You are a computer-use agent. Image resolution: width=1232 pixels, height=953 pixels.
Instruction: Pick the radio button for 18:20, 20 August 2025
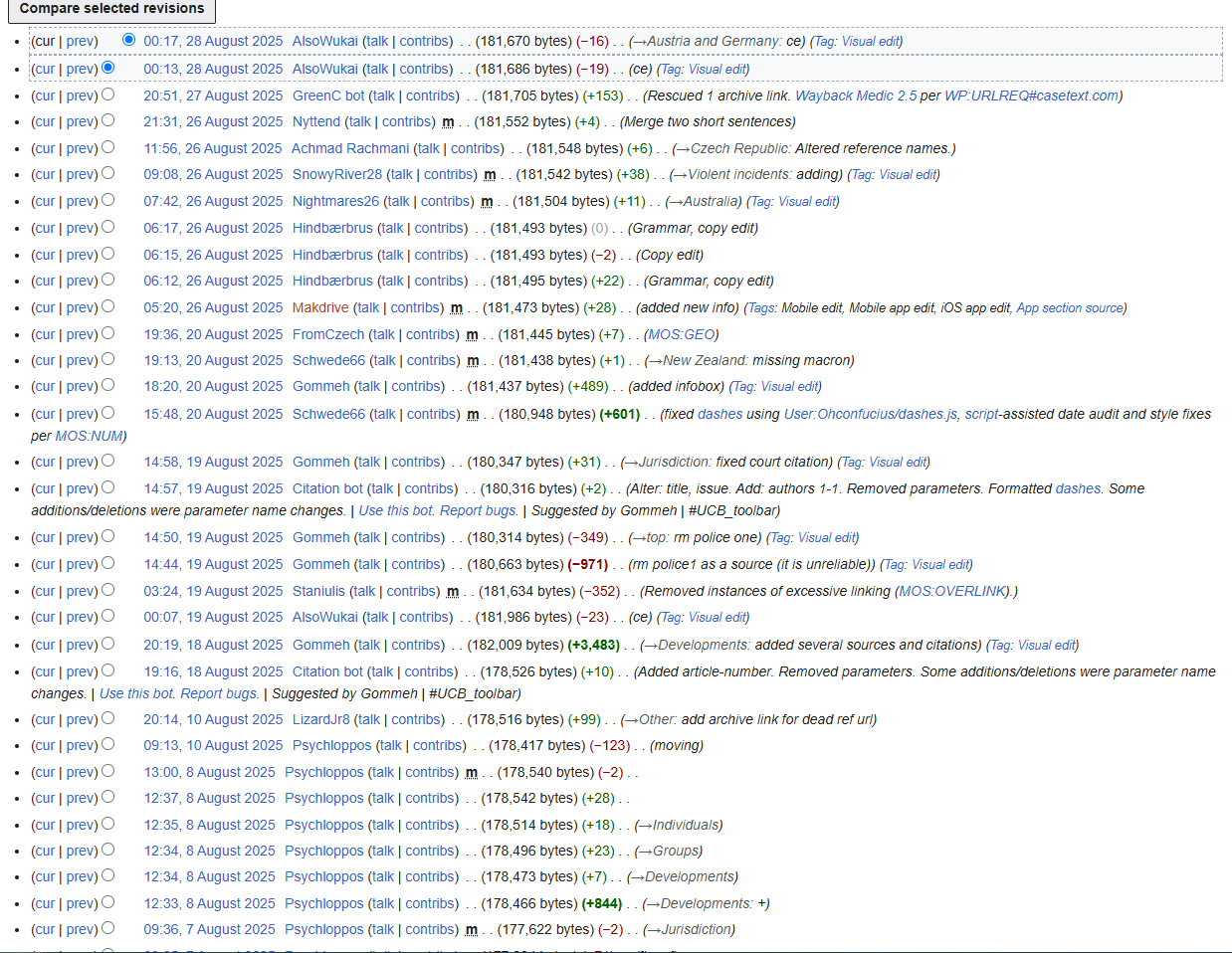[107, 385]
